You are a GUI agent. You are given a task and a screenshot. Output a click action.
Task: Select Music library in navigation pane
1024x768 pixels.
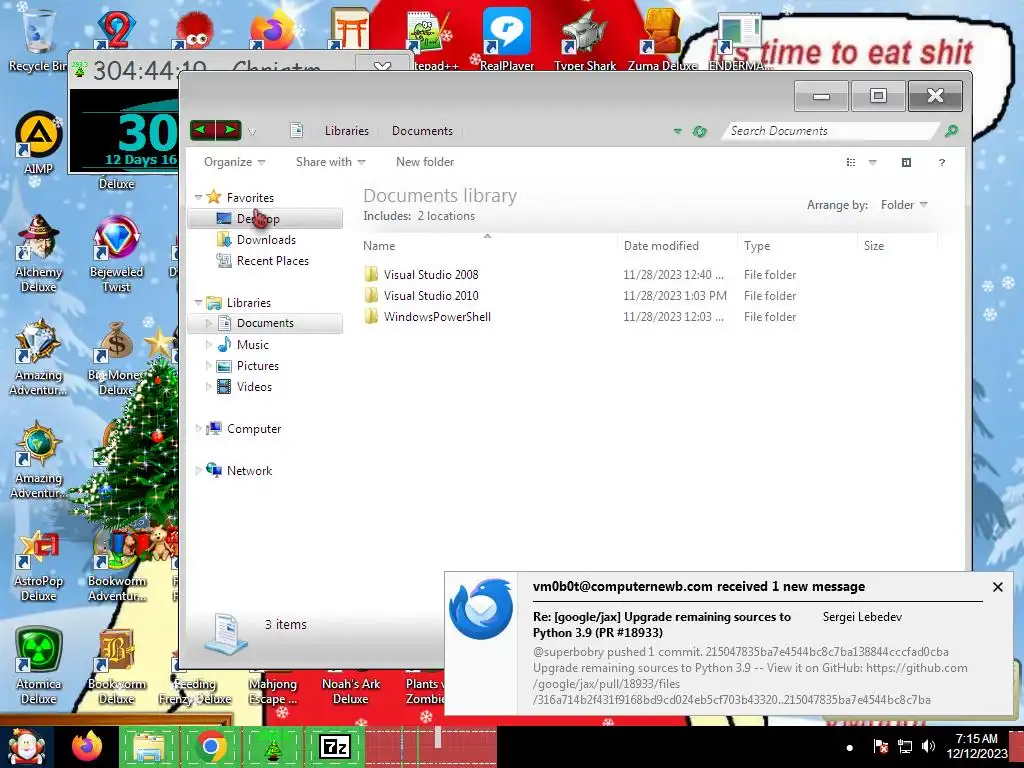pyautogui.click(x=252, y=344)
